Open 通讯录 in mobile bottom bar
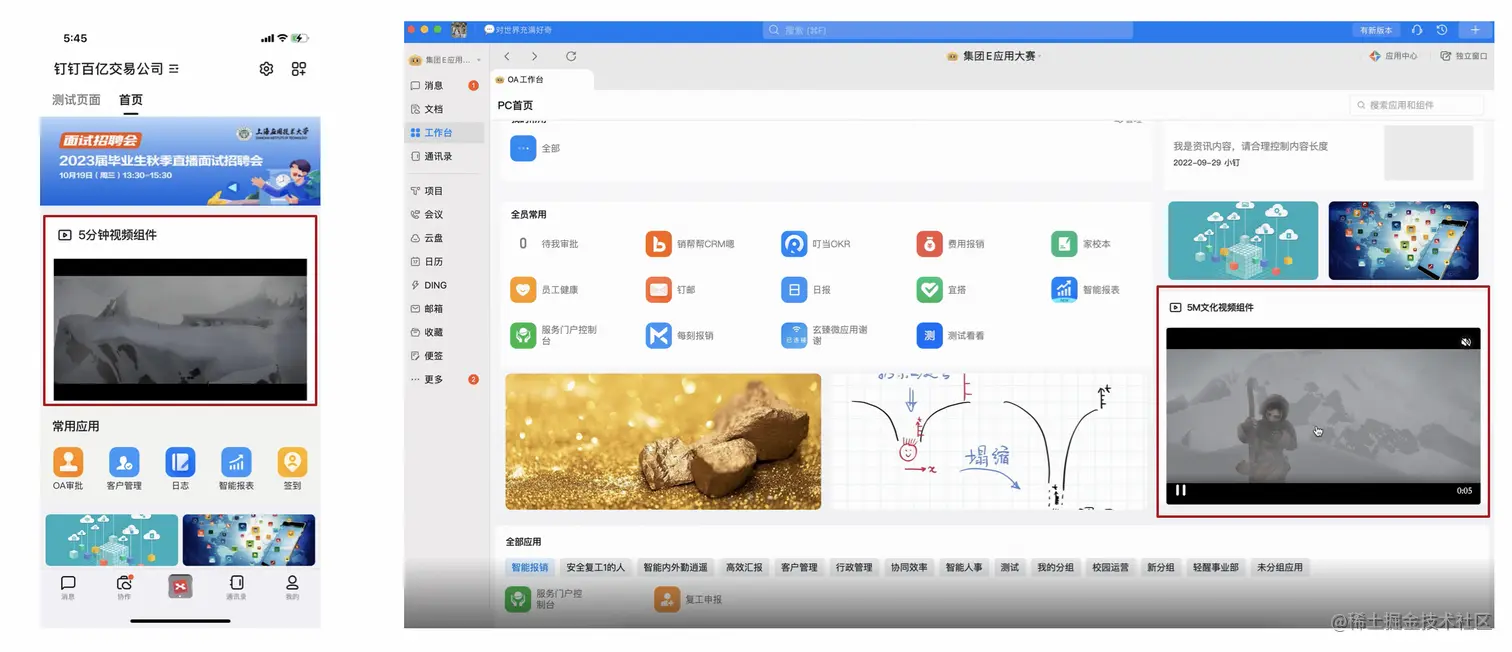 pyautogui.click(x=236, y=587)
